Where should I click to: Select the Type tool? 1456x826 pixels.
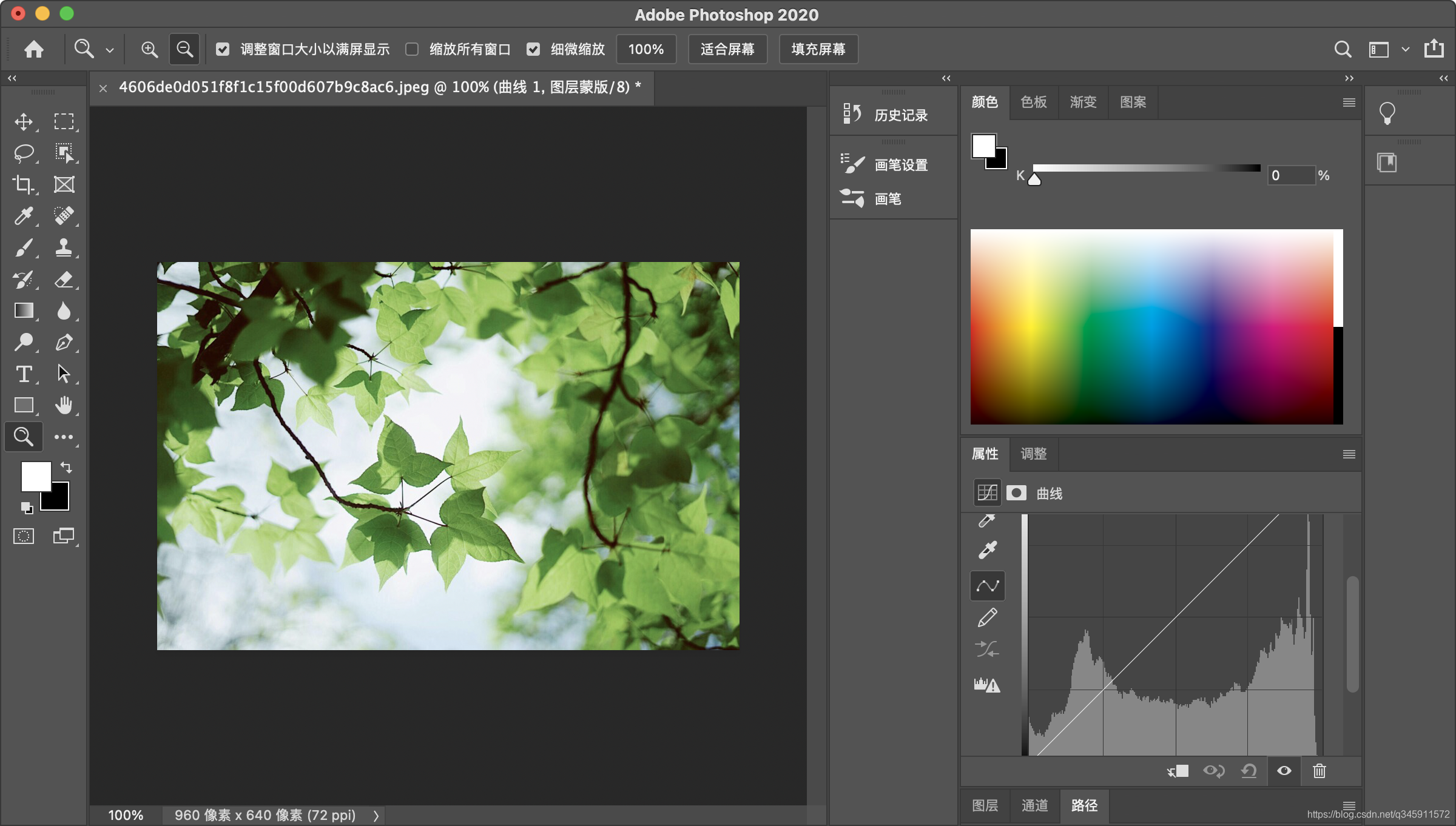click(24, 374)
